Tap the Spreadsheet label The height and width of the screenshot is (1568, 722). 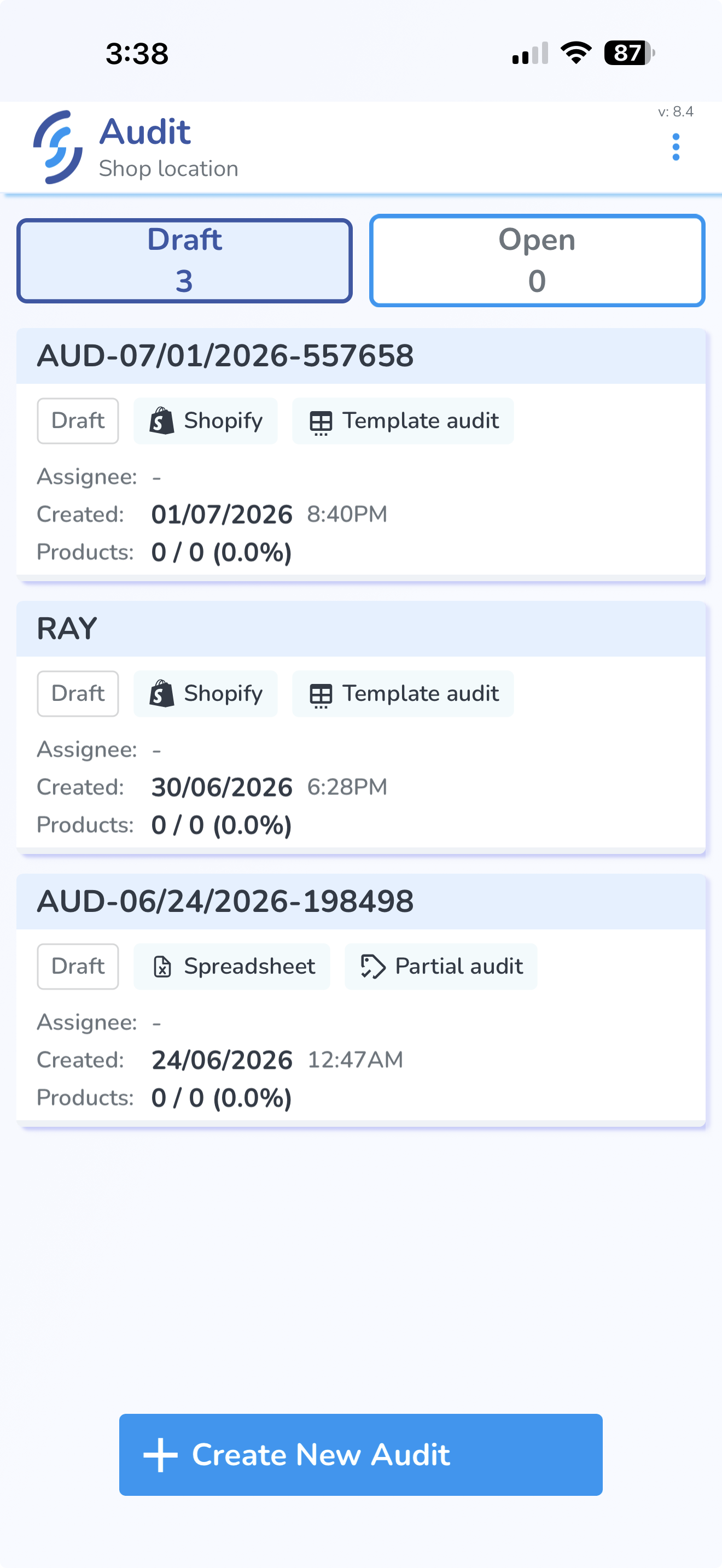click(249, 966)
